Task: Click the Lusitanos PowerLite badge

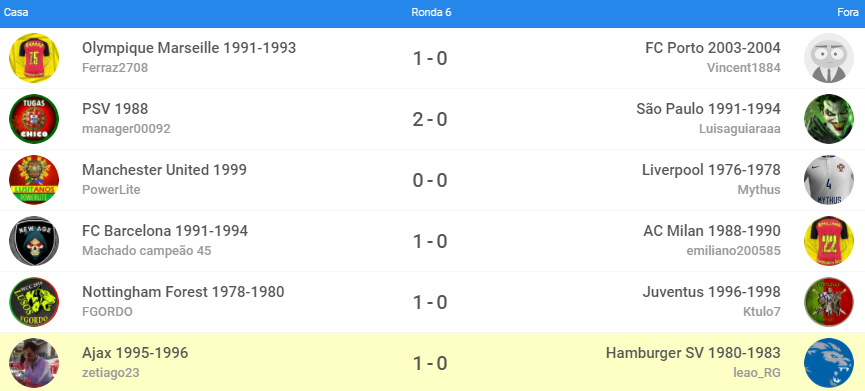Action: click(34, 180)
